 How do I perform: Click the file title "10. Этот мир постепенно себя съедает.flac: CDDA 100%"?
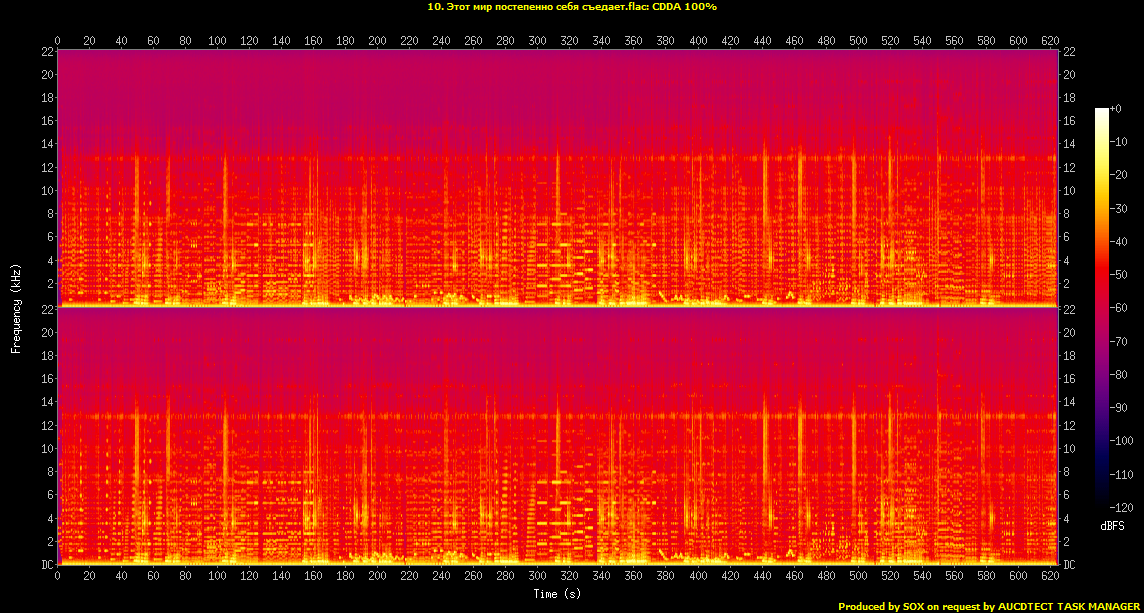[572, 7]
